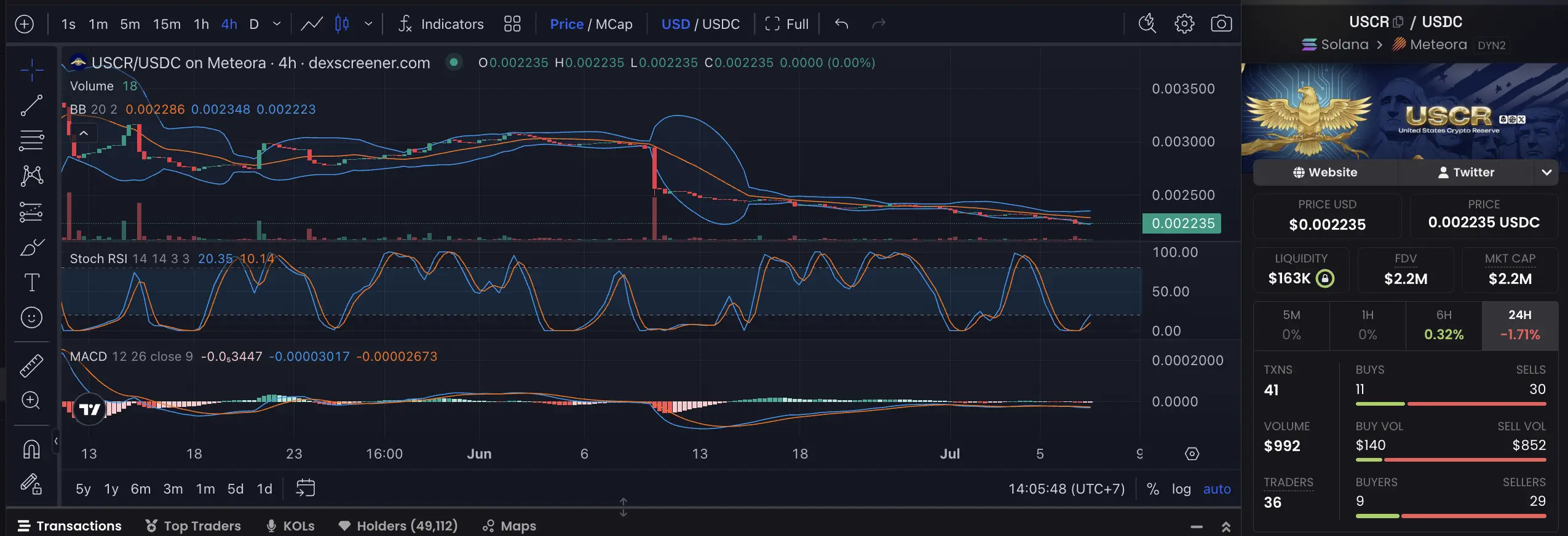Open the forecasting and measurement tool
The image size is (1568, 536).
[31, 212]
